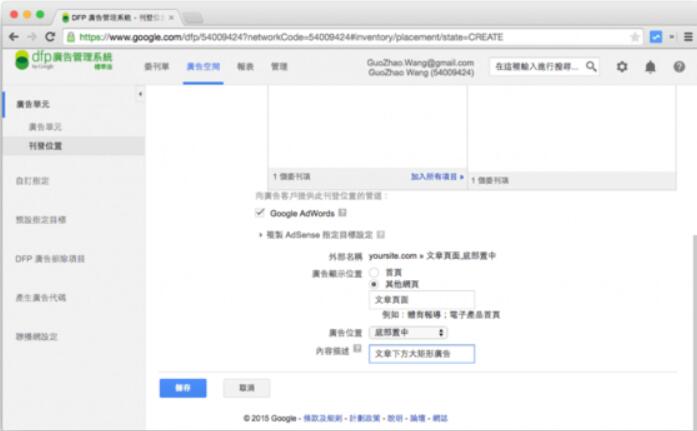Expand the 複製 AdSense 指定目標設定 section
697x431 pixels.
click(261, 234)
